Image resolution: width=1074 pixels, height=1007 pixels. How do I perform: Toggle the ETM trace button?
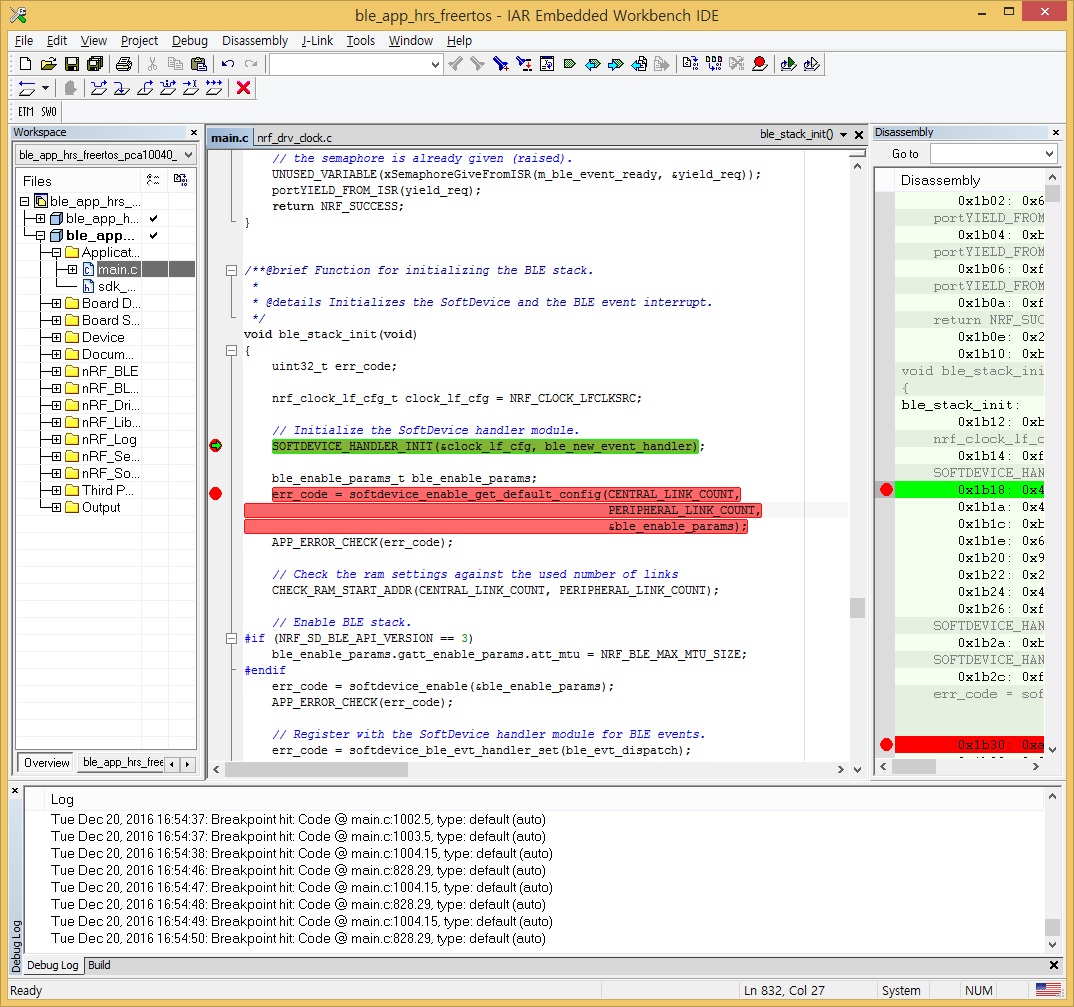[26, 112]
